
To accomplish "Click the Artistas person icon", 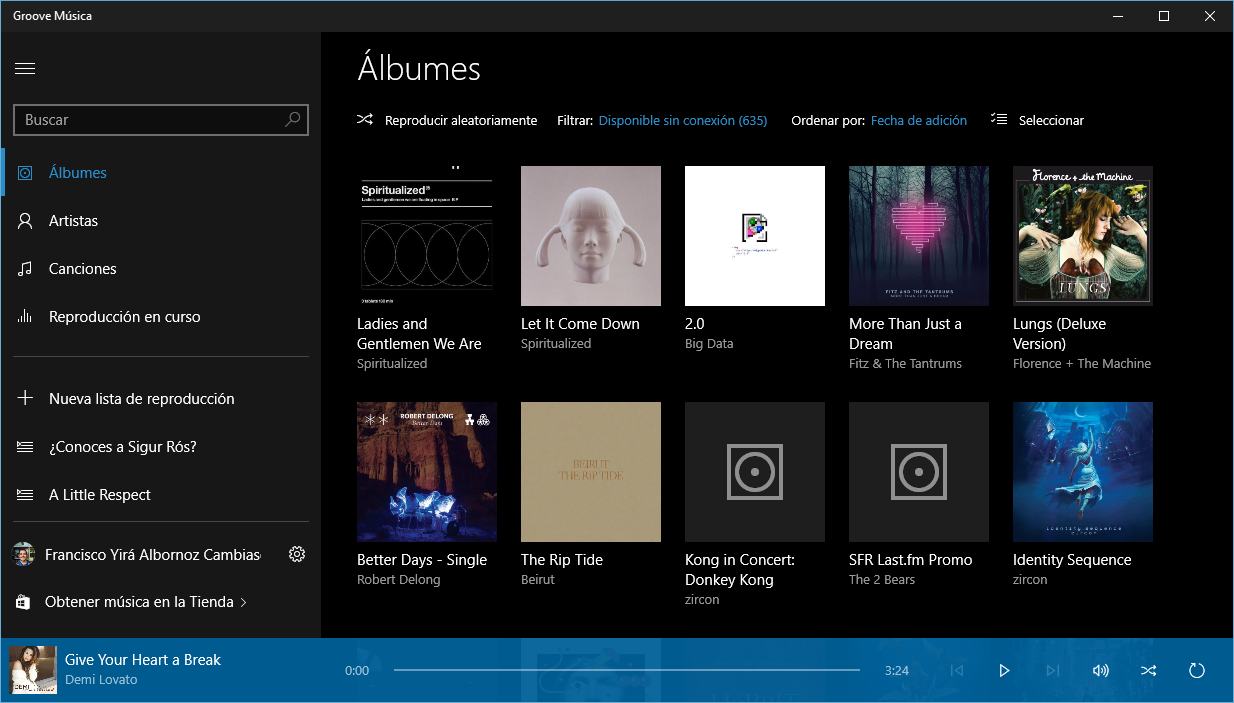I will point(25,221).
